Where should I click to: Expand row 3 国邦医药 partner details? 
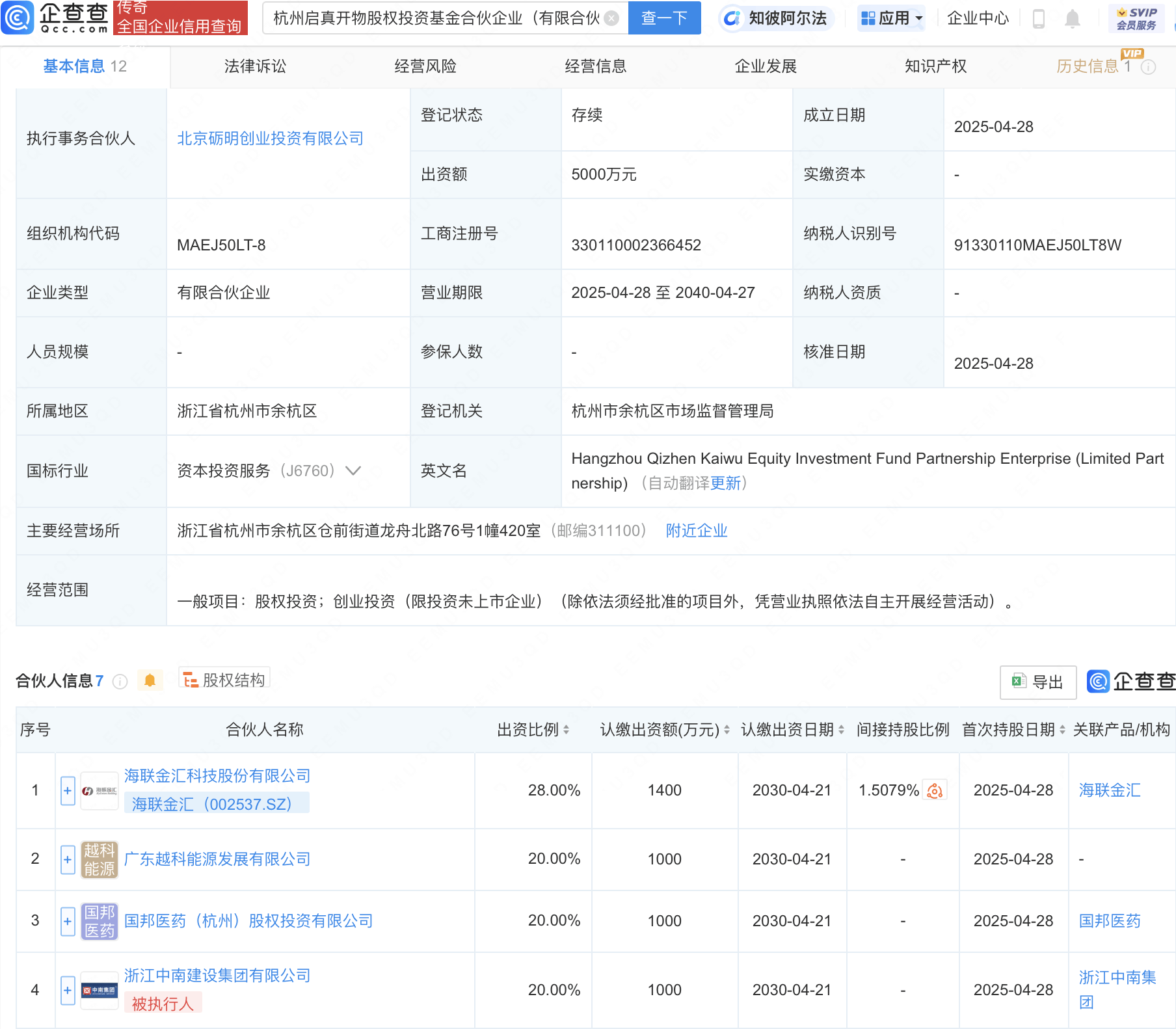68,921
